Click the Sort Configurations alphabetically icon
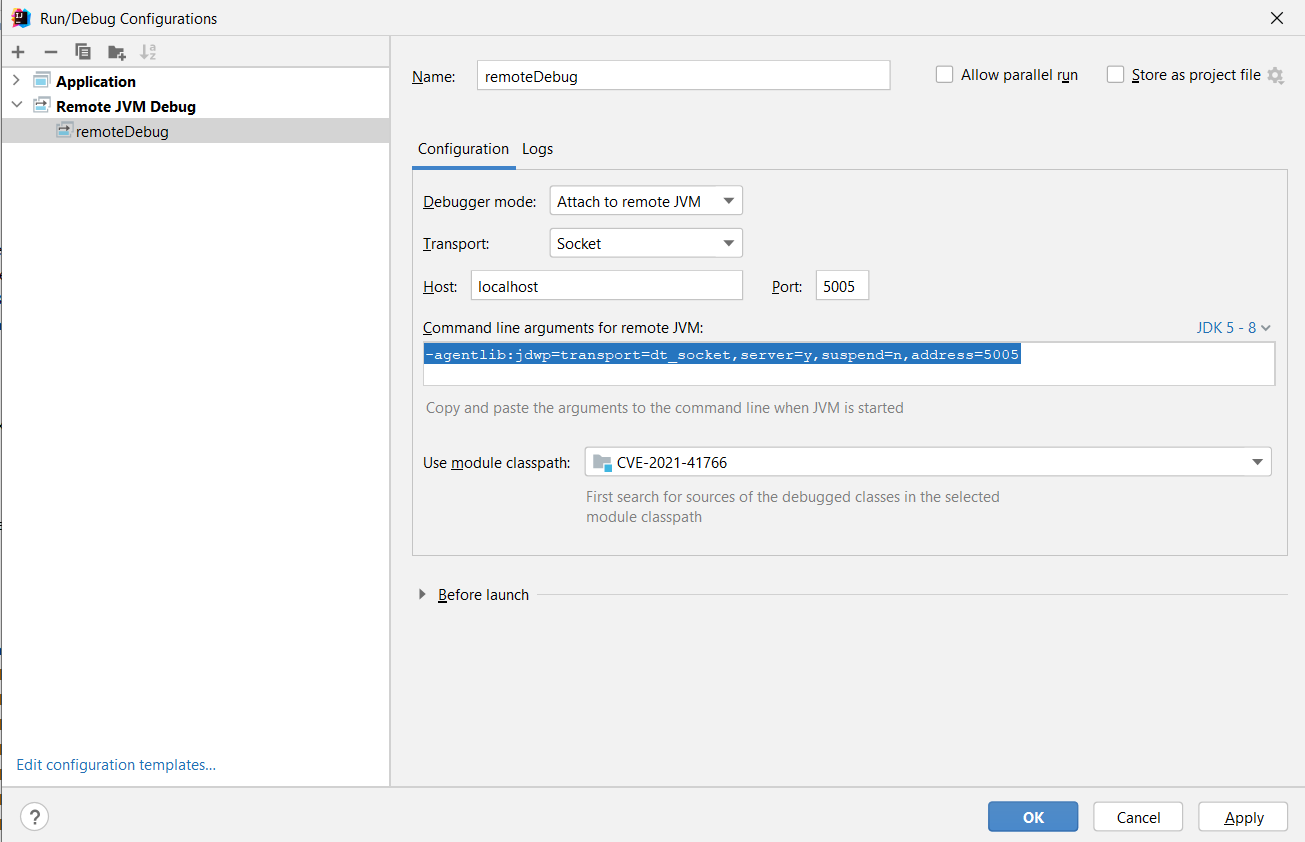Viewport: 1305px width, 842px height. click(x=148, y=52)
